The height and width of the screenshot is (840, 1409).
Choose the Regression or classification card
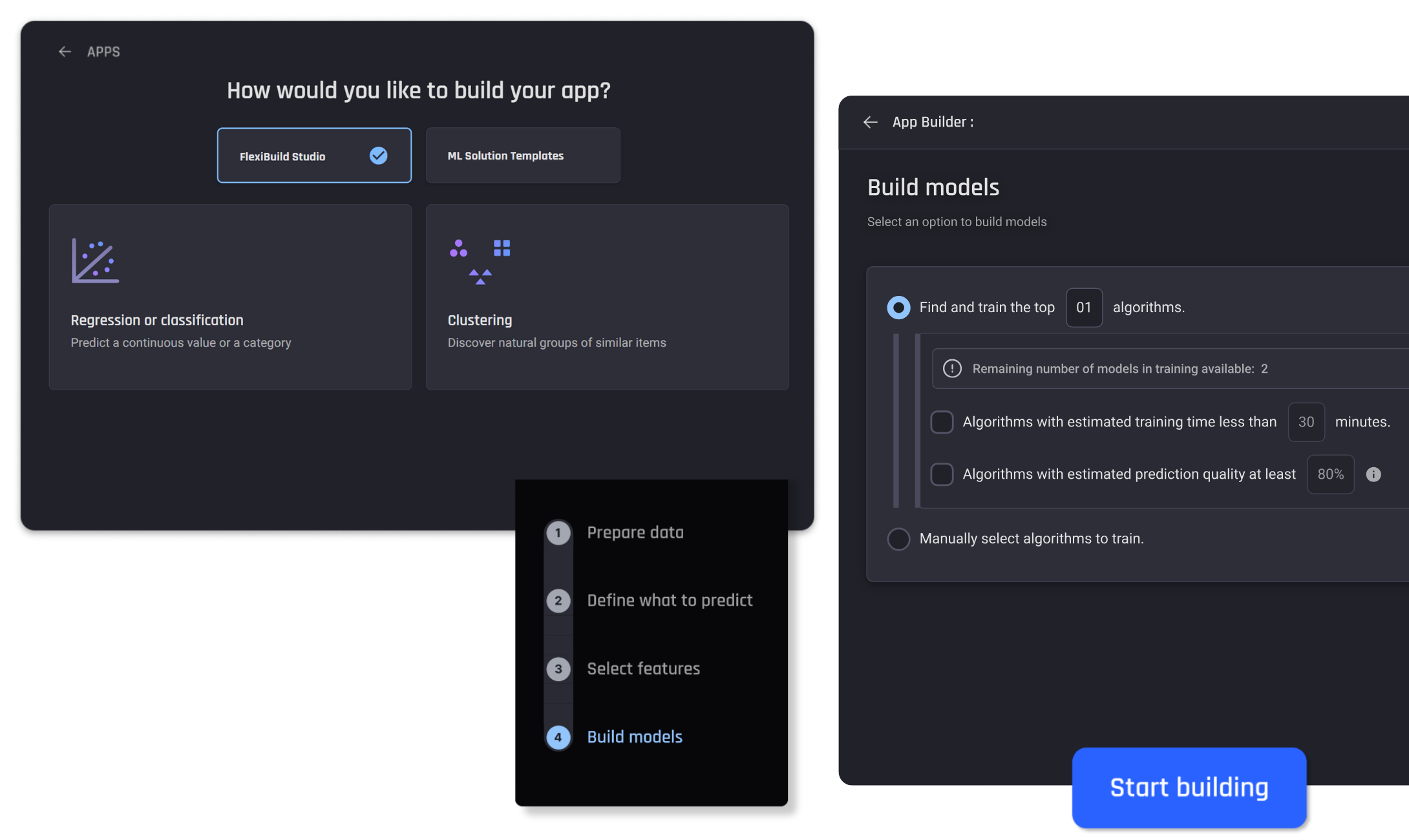230,297
